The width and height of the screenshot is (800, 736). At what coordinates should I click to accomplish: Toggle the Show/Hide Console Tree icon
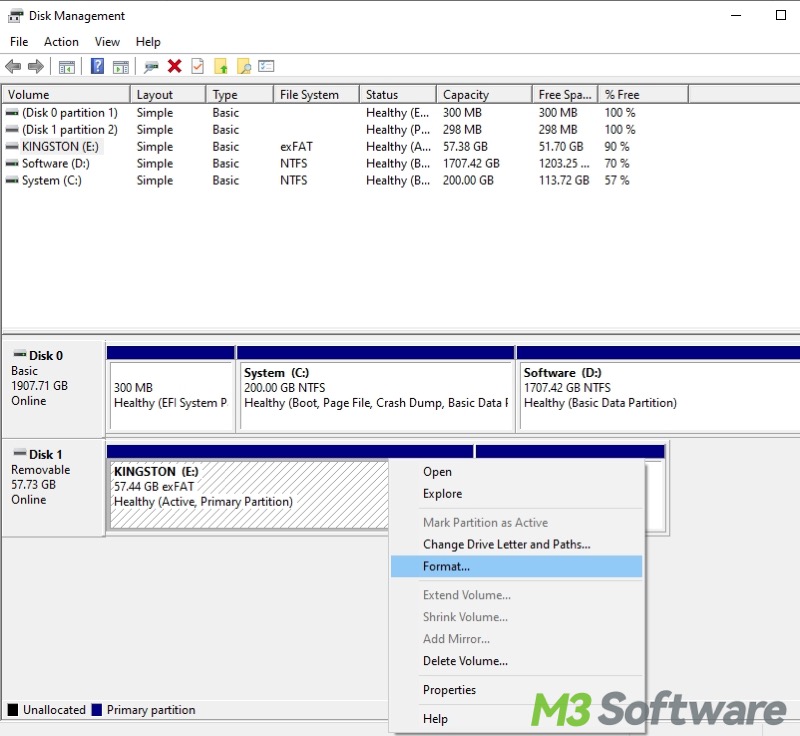(66, 67)
